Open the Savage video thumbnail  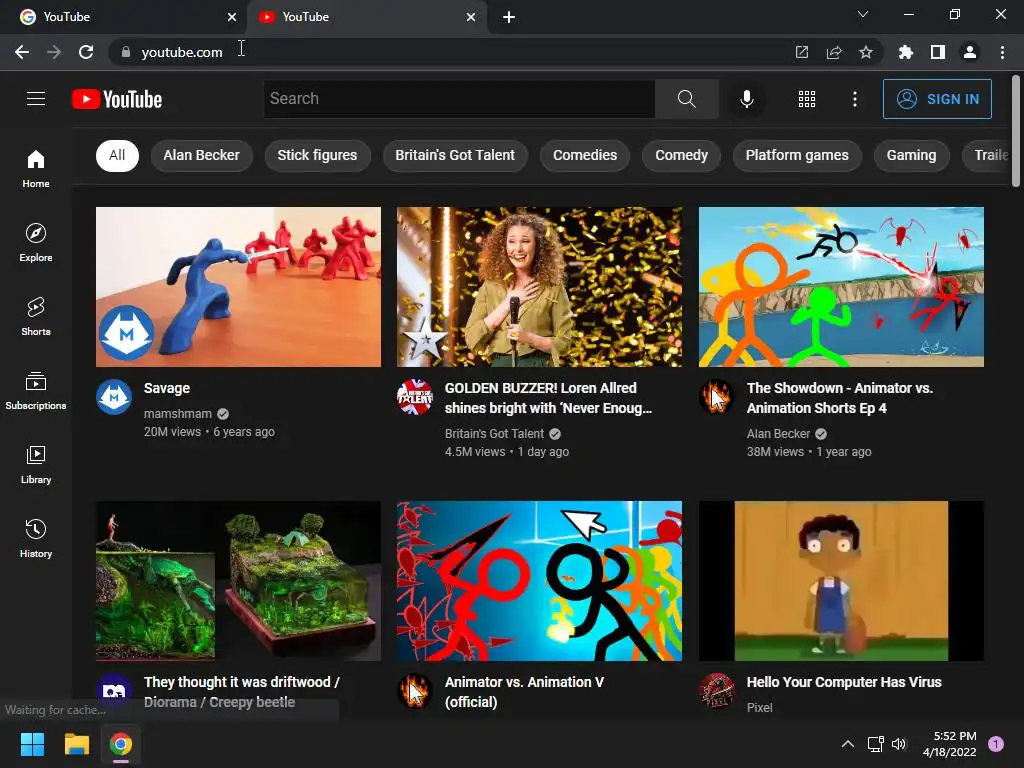(x=238, y=287)
